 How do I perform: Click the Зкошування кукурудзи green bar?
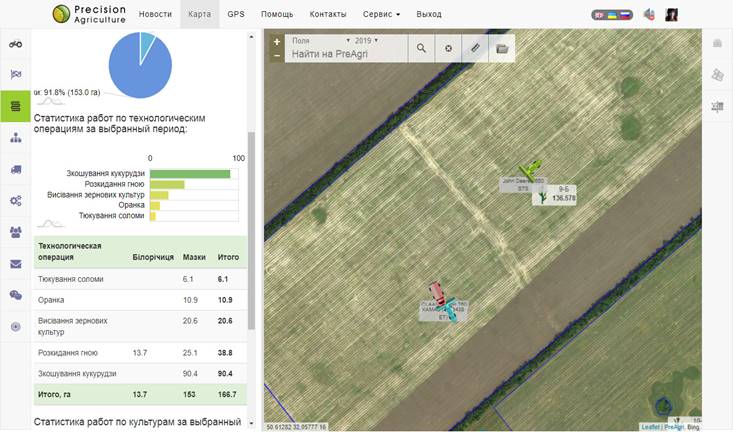(x=189, y=174)
